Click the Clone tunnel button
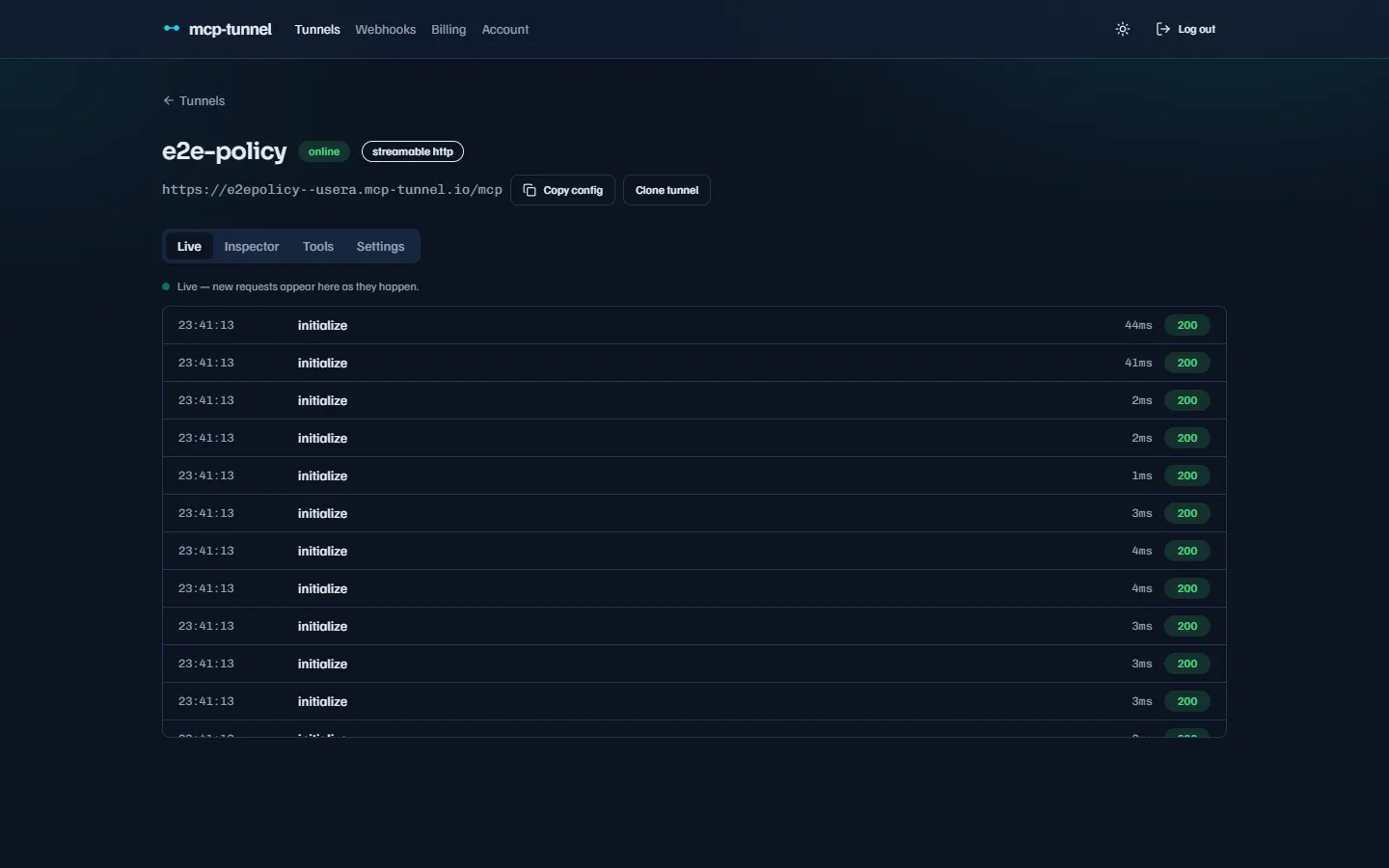Viewport: 1389px width, 868px height. [667, 190]
